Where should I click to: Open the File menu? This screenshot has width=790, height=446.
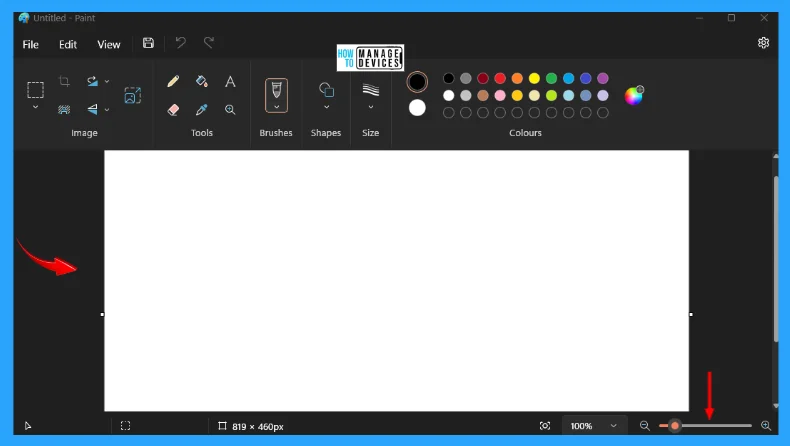click(x=30, y=44)
